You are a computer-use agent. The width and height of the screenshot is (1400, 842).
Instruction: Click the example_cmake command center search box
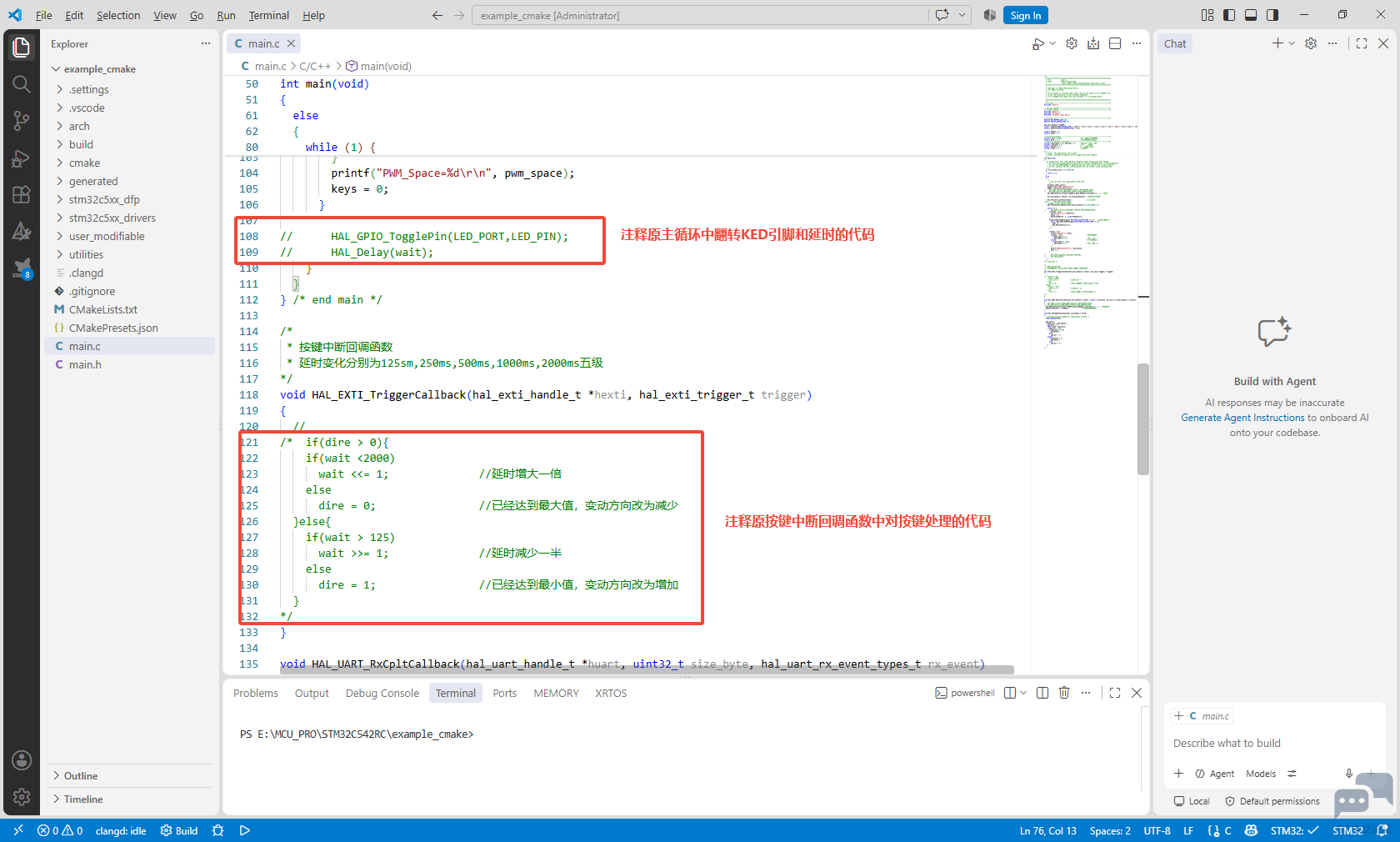[x=700, y=15]
